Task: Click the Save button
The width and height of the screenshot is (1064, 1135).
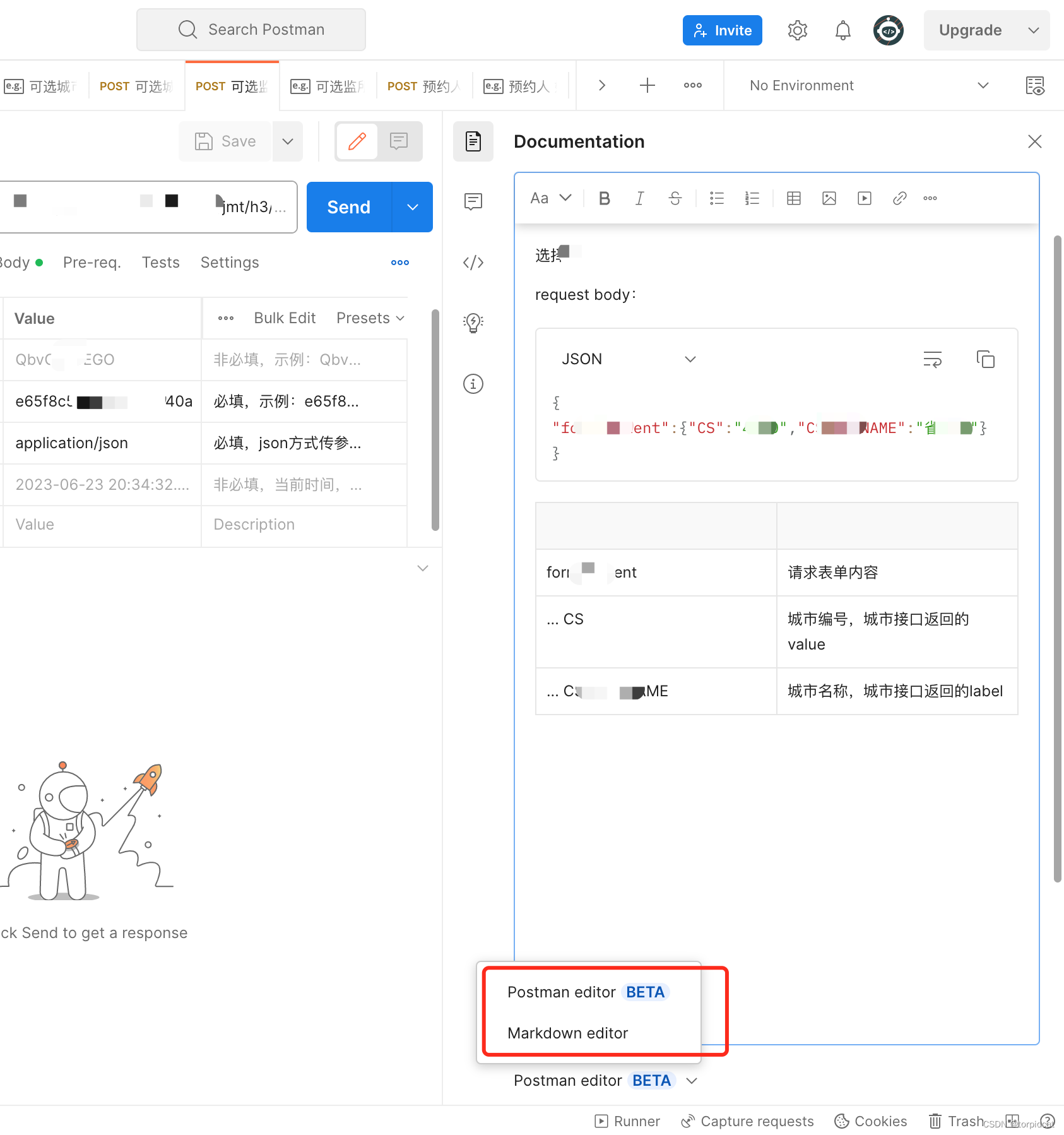Action: point(225,141)
